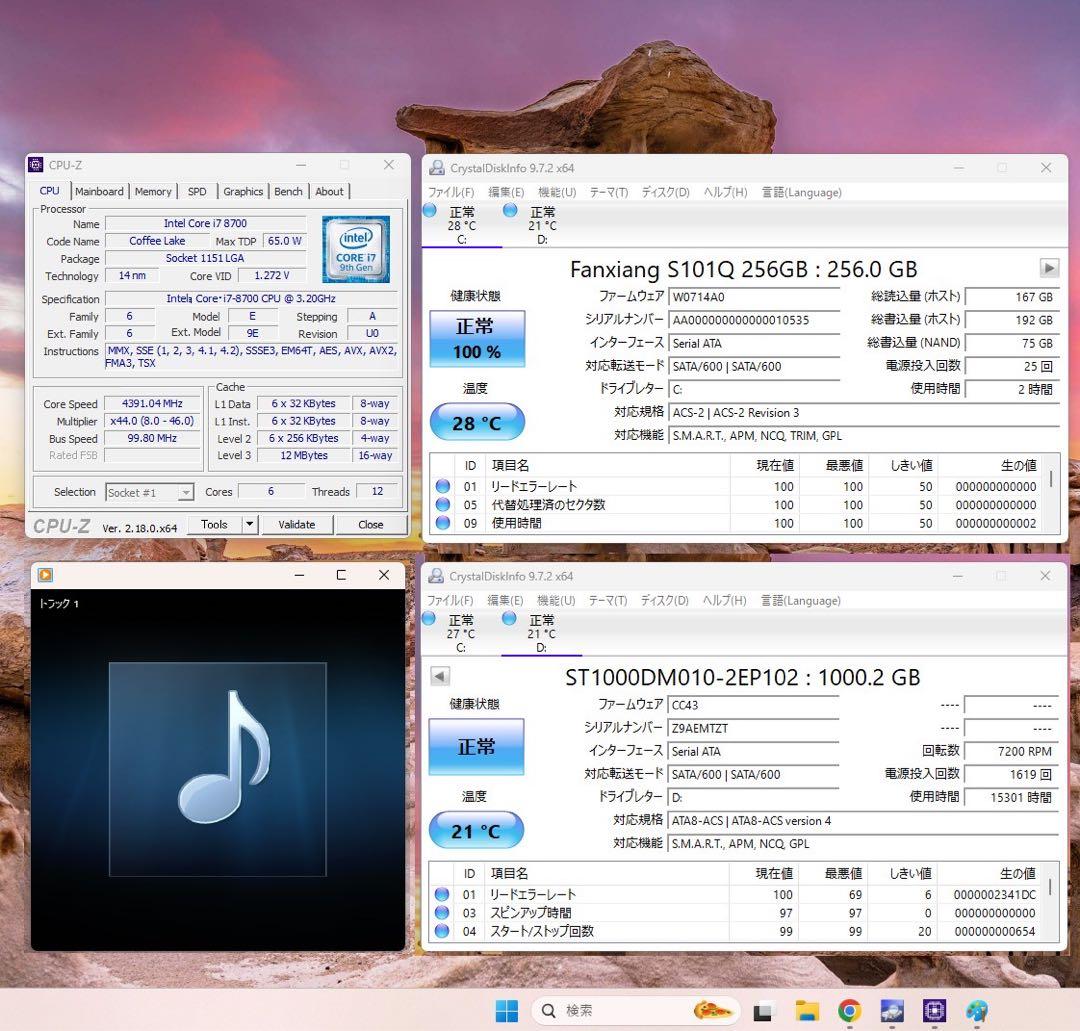
Task: Open Chrome from the taskbar
Action: [x=848, y=1011]
